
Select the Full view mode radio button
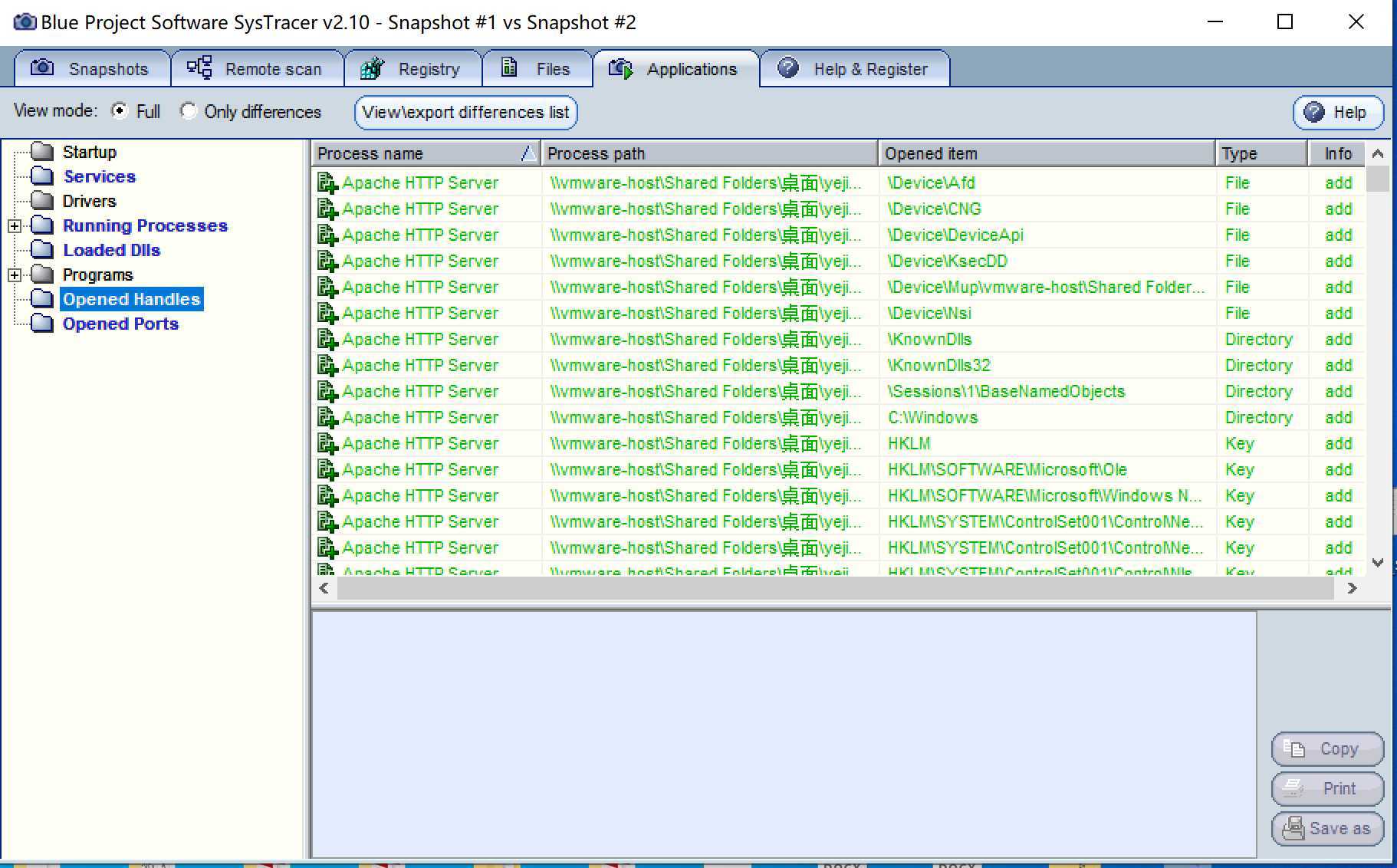119,111
